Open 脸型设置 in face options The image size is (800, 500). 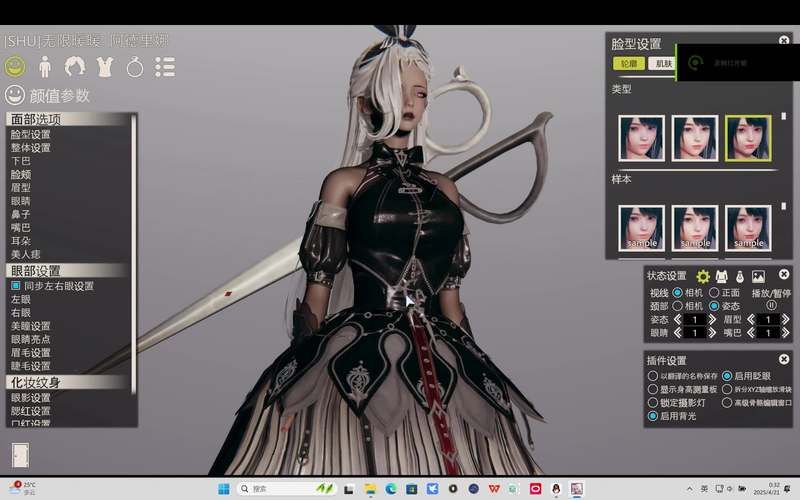pos(31,134)
